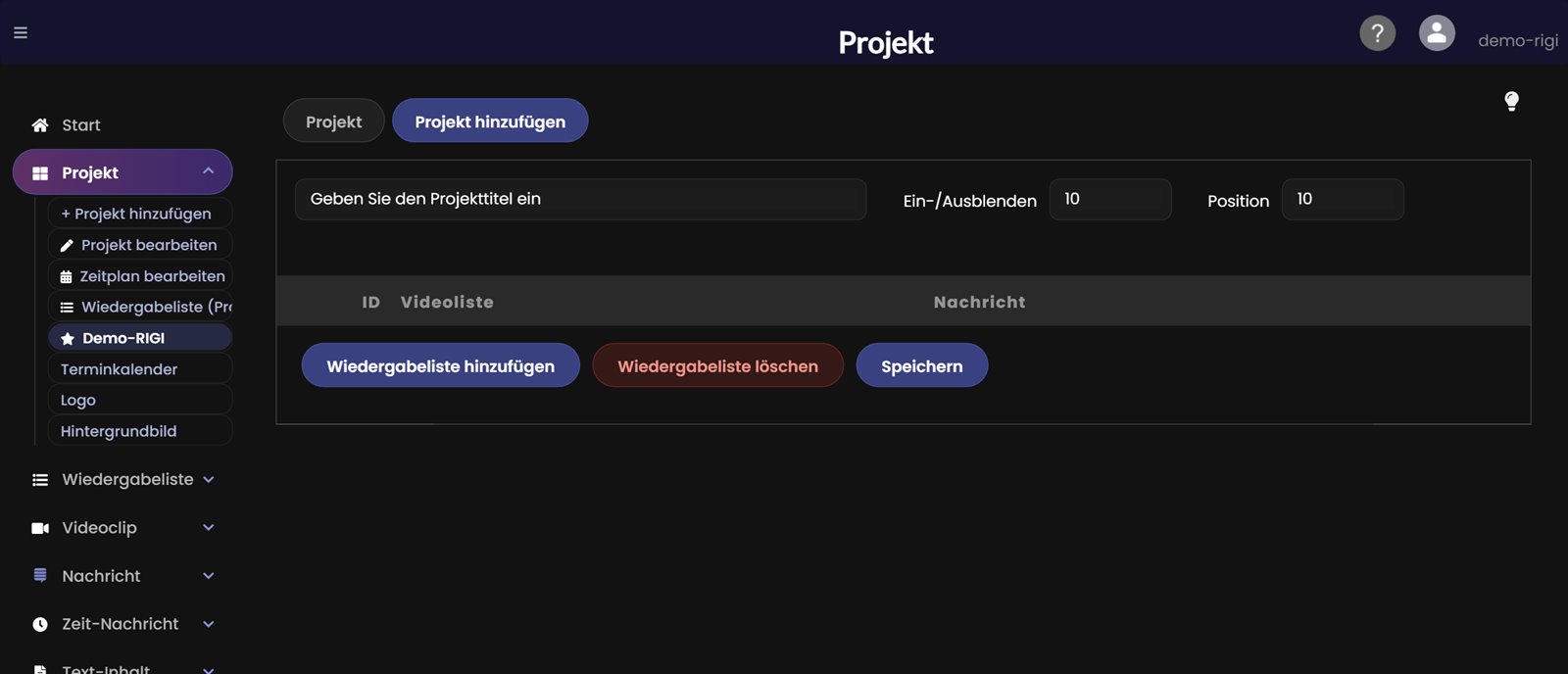Expand the Nachricht sidebar chevron

(x=208, y=576)
